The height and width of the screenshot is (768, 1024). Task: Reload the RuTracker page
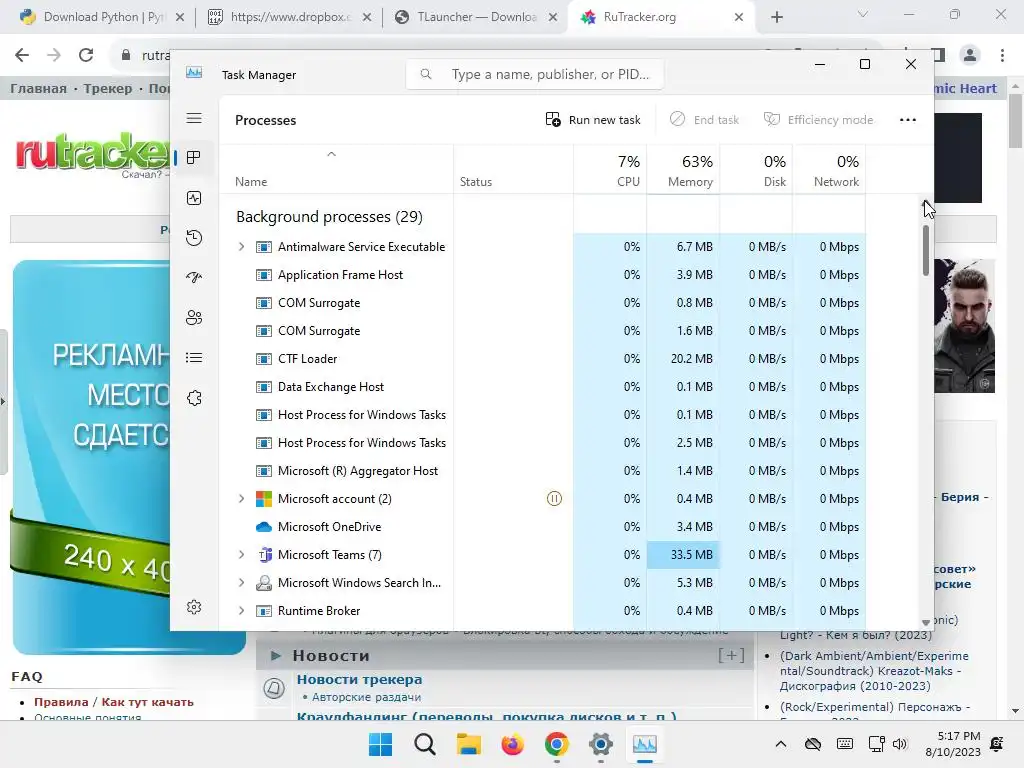click(86, 55)
